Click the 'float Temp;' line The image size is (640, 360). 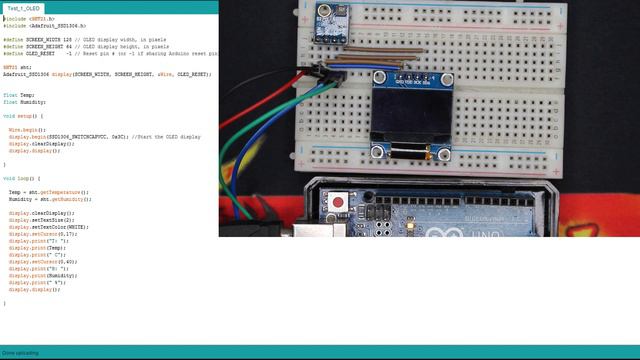19,95
